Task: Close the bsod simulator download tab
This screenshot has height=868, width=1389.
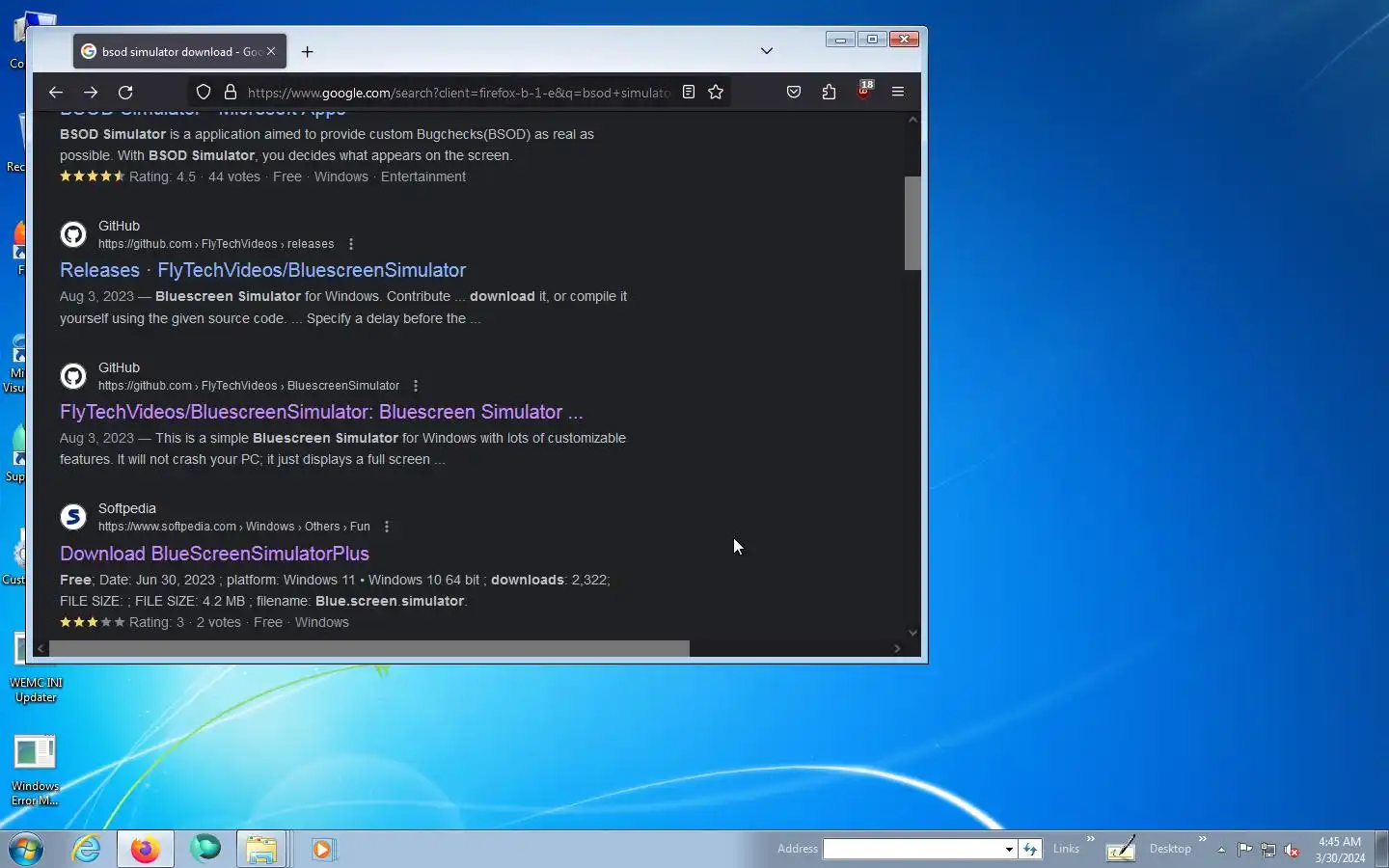Action: (x=271, y=51)
